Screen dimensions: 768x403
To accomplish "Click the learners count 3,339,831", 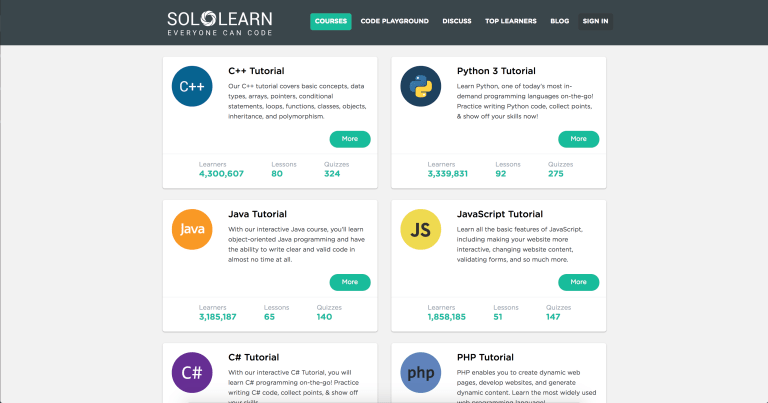I will pos(447,173).
